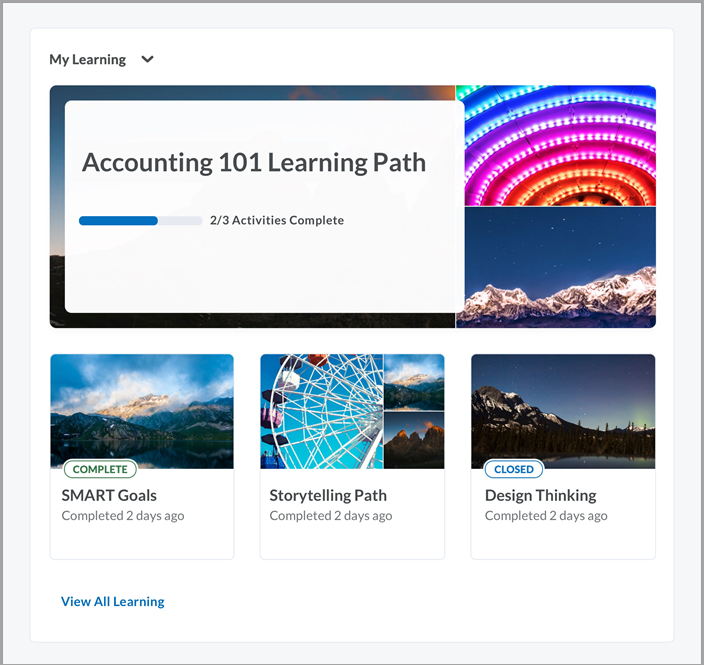Click the COMPLETE status badge
Viewport: 704px width, 665px height.
click(100, 469)
